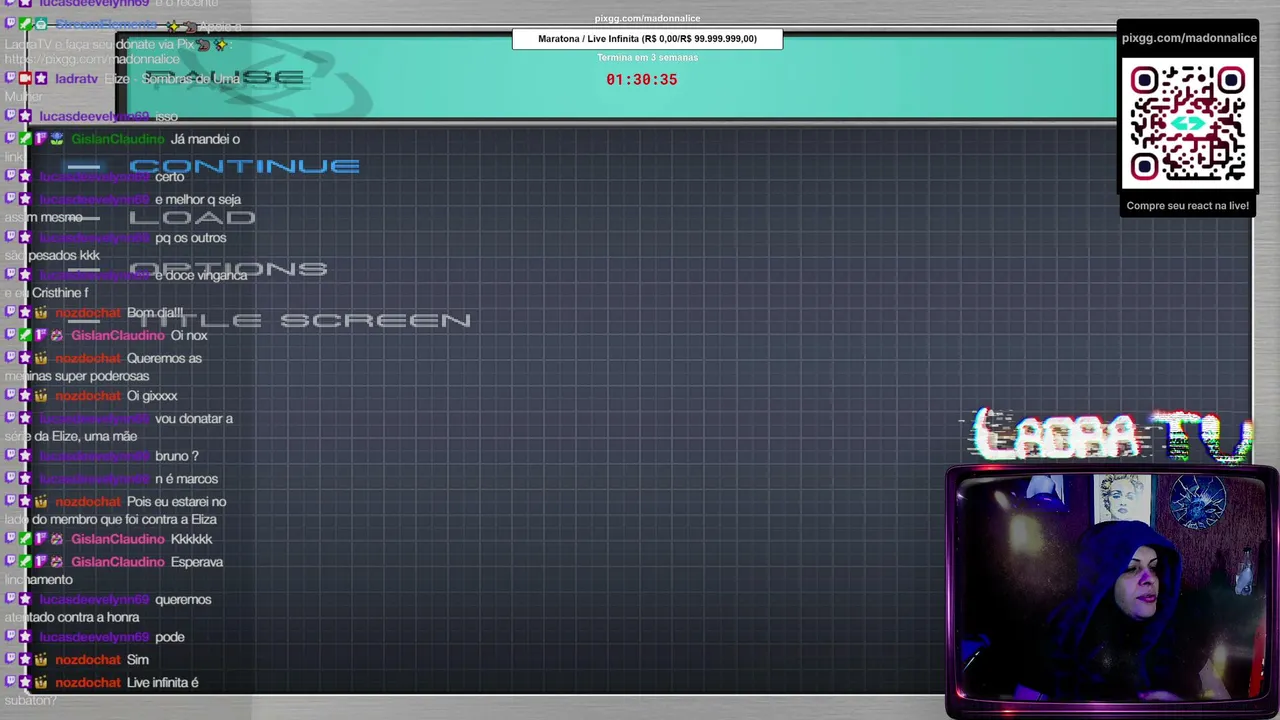Return to TITLE SCREEN from pause menu
This screenshot has width=1280, height=720.
[x=305, y=320]
